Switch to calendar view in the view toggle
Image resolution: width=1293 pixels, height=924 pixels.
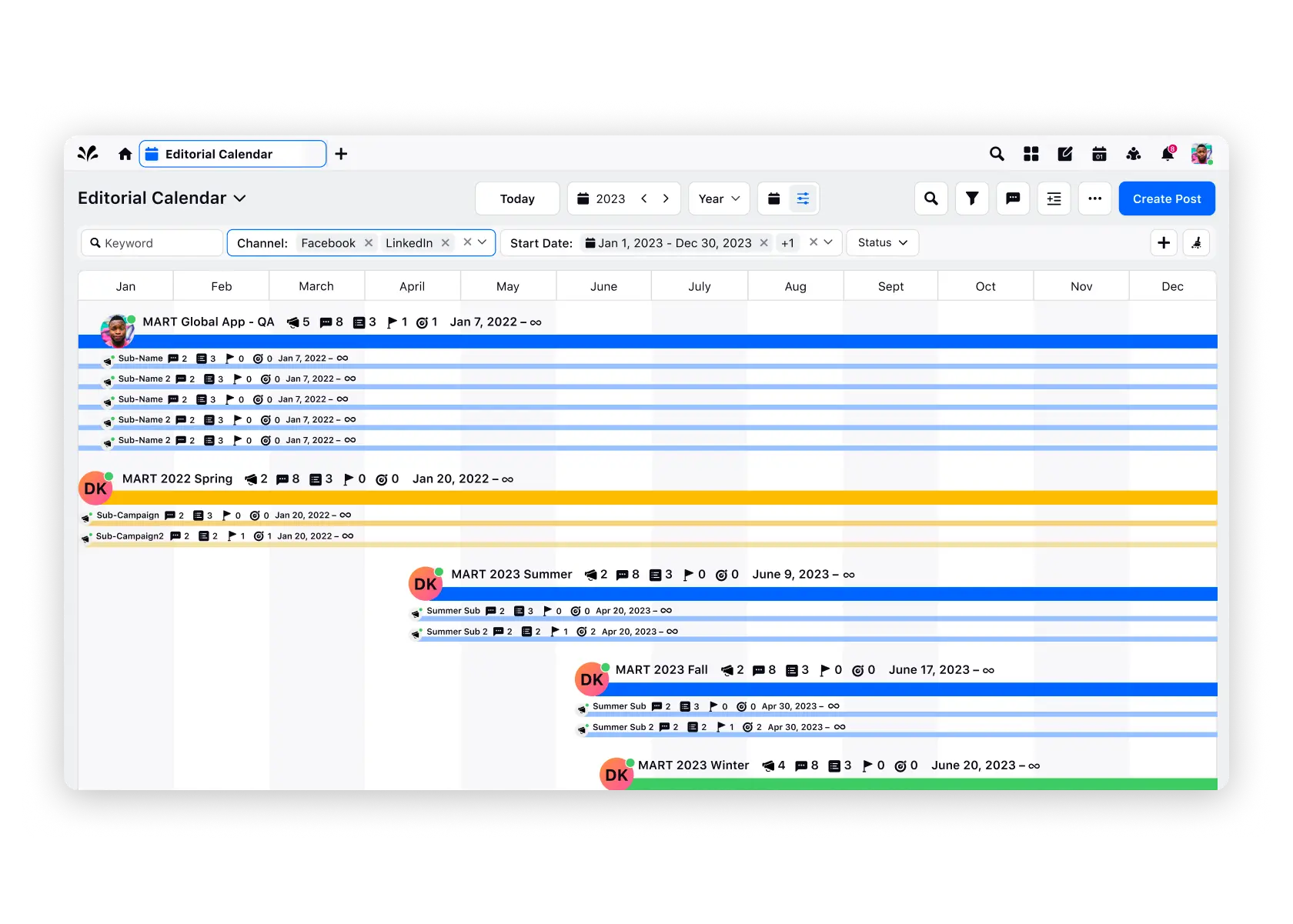tap(774, 198)
